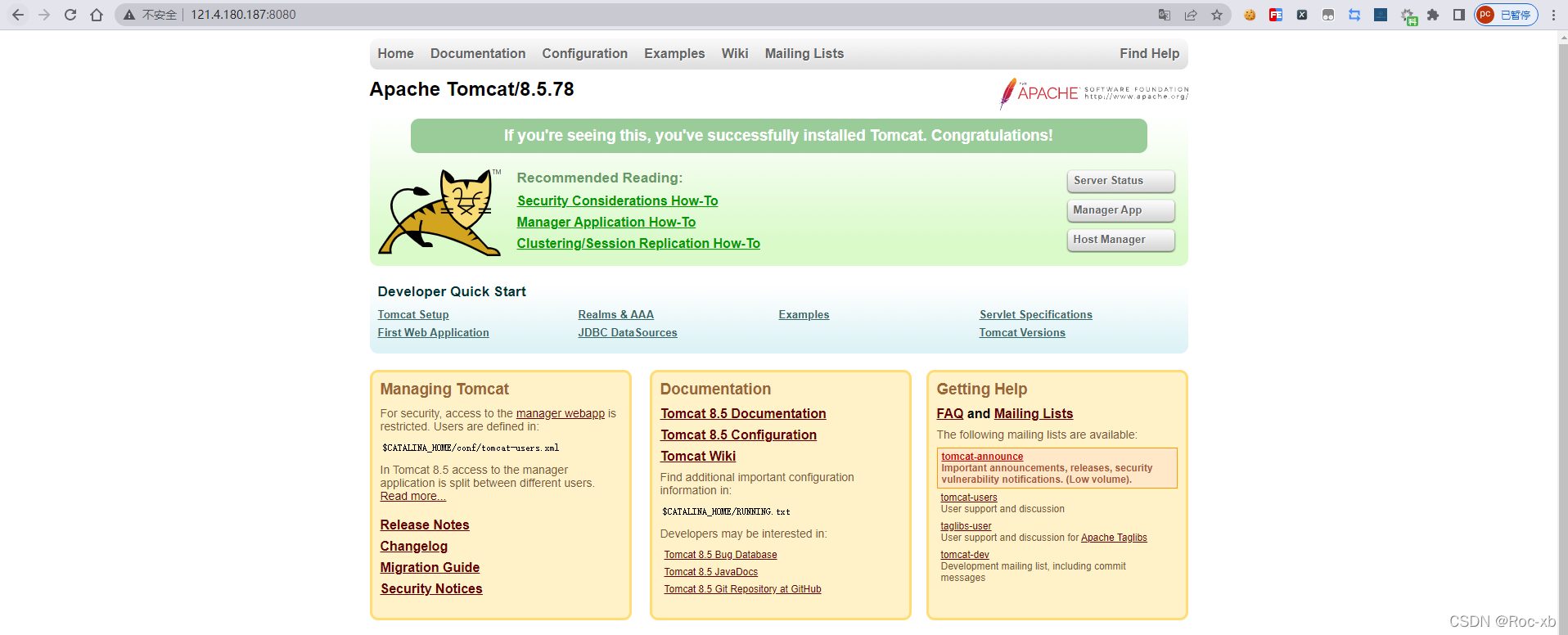This screenshot has height=635, width=1568.
Task: Open the Configuration nav item
Action: click(x=584, y=53)
